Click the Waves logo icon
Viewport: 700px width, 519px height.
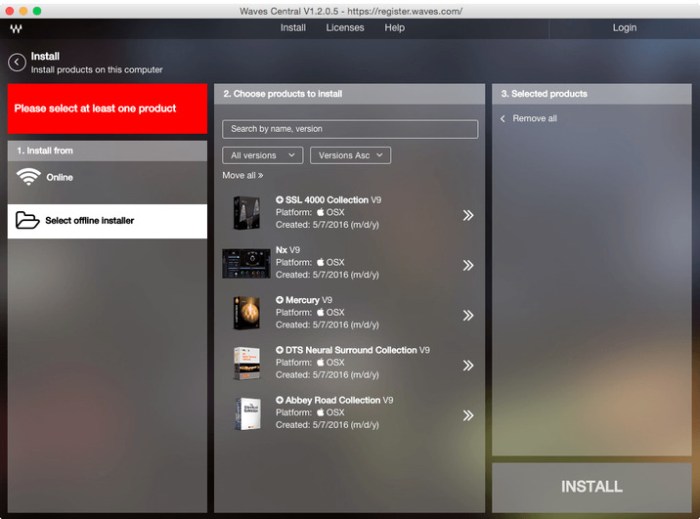(x=16, y=29)
